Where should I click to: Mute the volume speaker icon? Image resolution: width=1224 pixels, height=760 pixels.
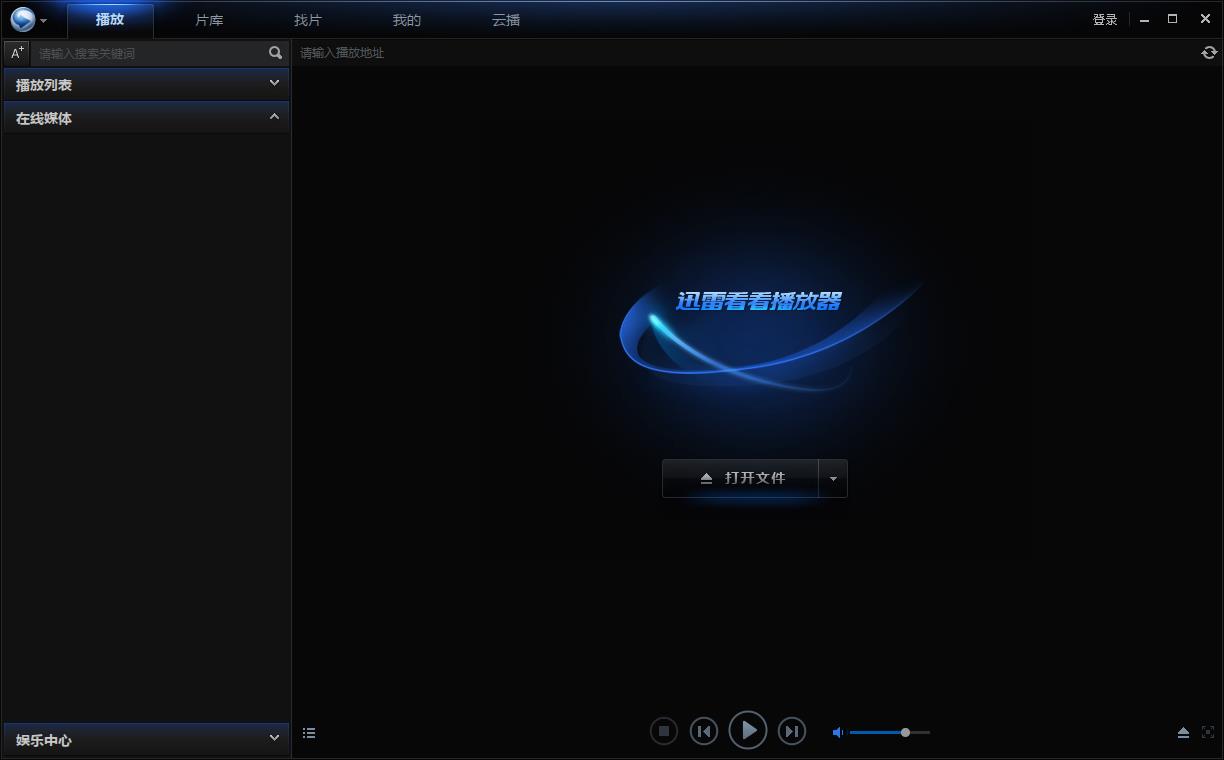coord(838,733)
